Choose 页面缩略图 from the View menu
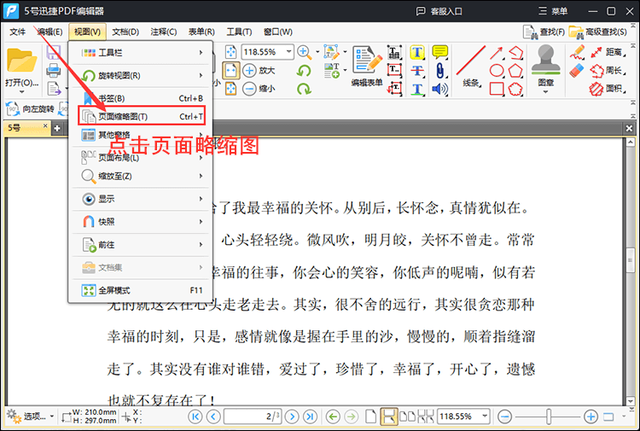The height and width of the screenshot is (431, 640). coord(141,116)
